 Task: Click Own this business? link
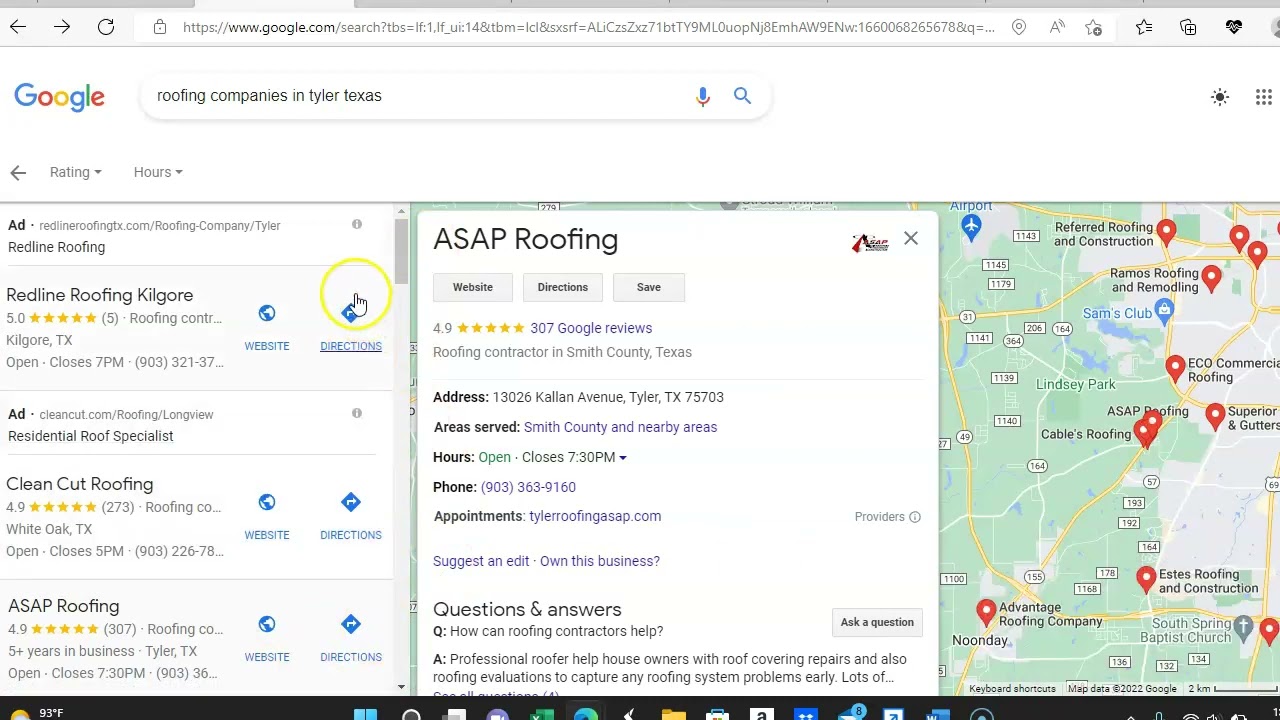[x=600, y=561]
